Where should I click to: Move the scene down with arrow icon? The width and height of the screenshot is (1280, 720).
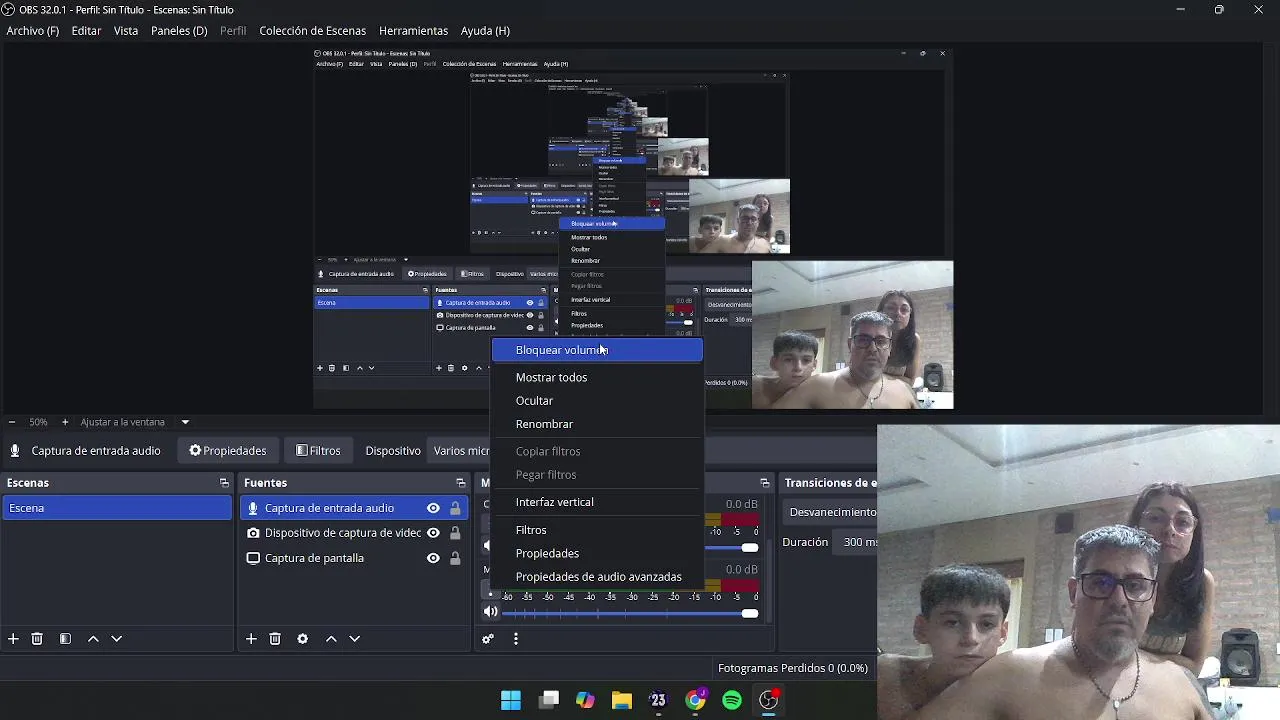(116, 639)
